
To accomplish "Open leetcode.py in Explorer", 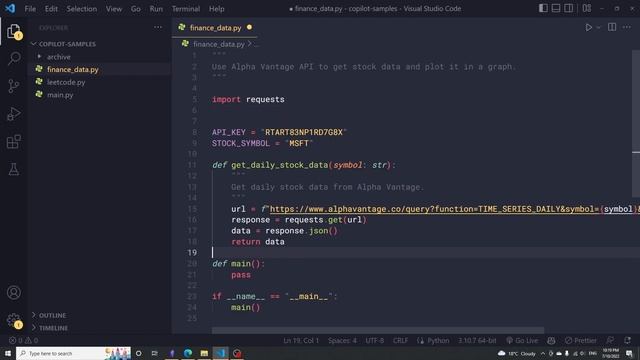I will (66, 82).
